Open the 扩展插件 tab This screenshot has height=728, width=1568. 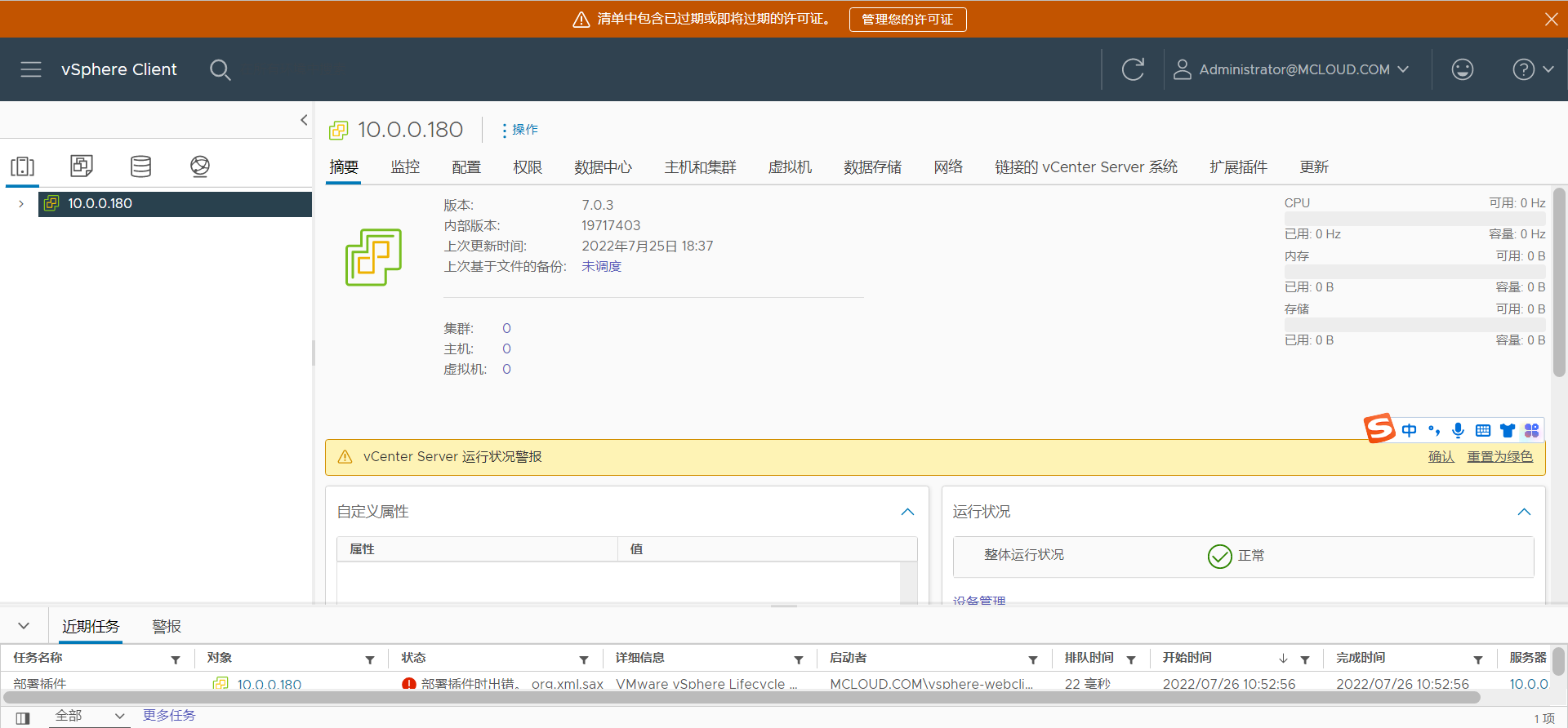(x=1238, y=167)
